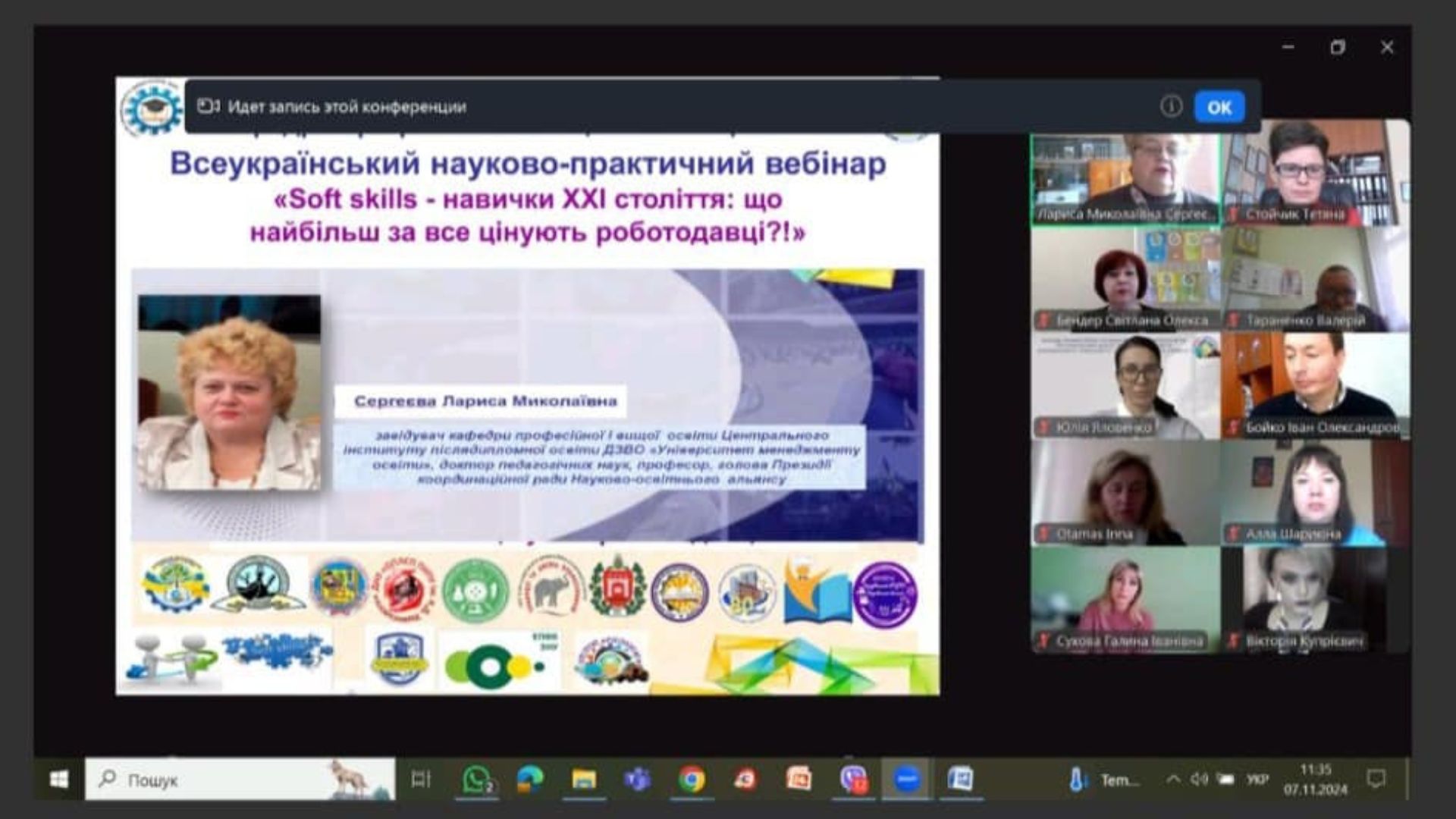Open the notification center icon
1456x819 pixels.
coord(1376,780)
